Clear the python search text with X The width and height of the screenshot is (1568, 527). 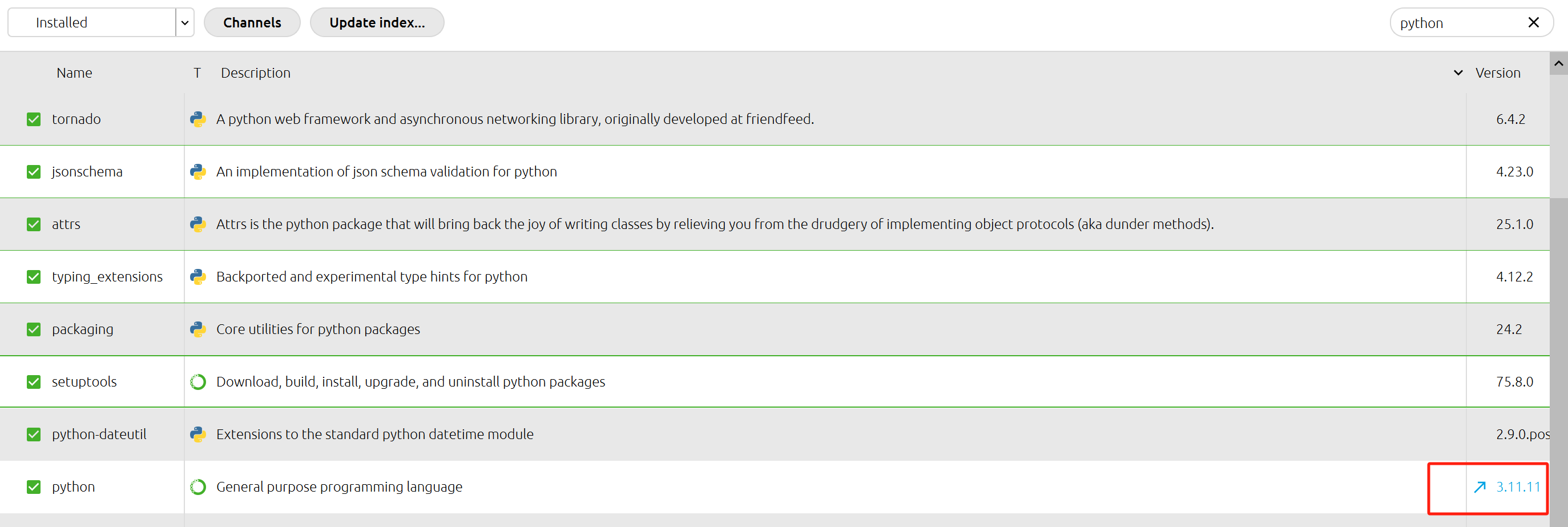tap(1533, 23)
